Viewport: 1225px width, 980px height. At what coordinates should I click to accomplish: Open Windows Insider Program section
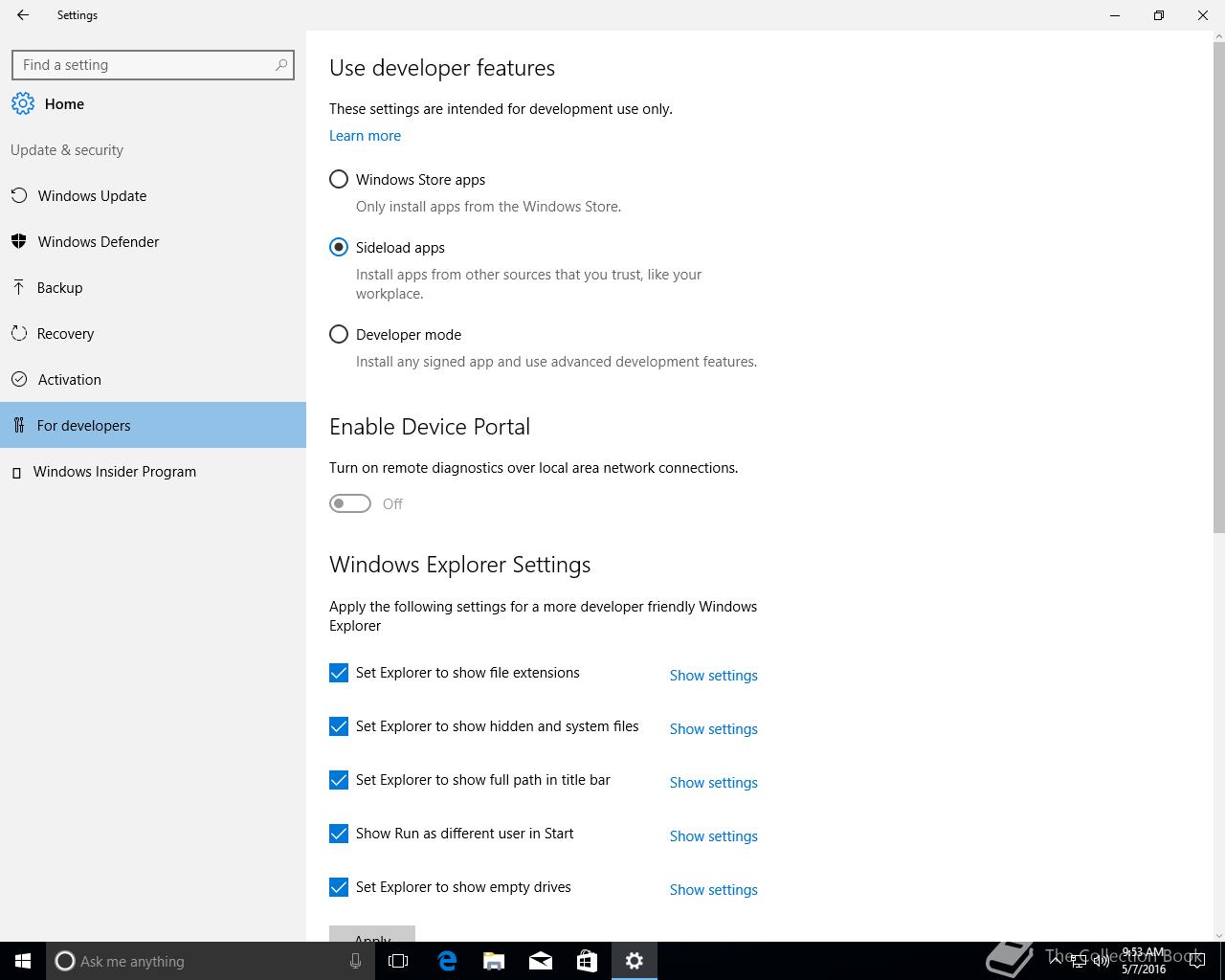(x=153, y=471)
